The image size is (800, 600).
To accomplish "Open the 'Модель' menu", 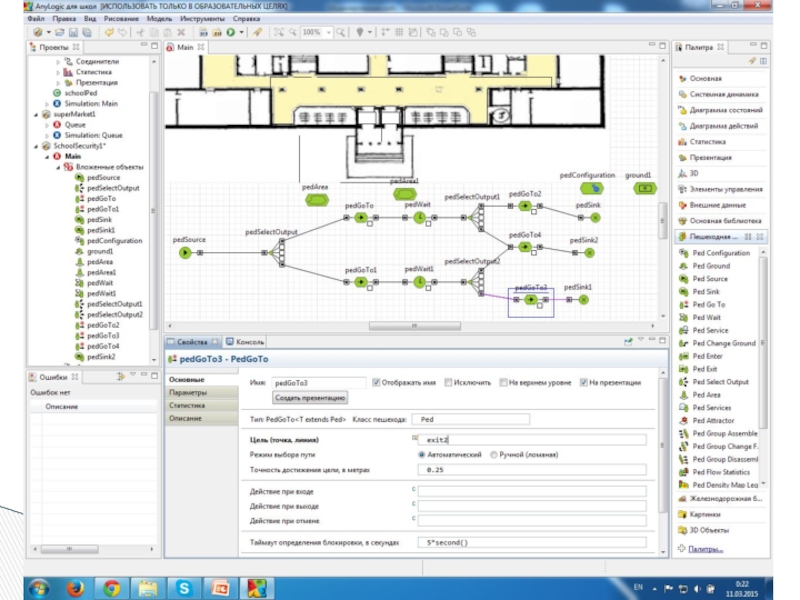I will pos(158,18).
